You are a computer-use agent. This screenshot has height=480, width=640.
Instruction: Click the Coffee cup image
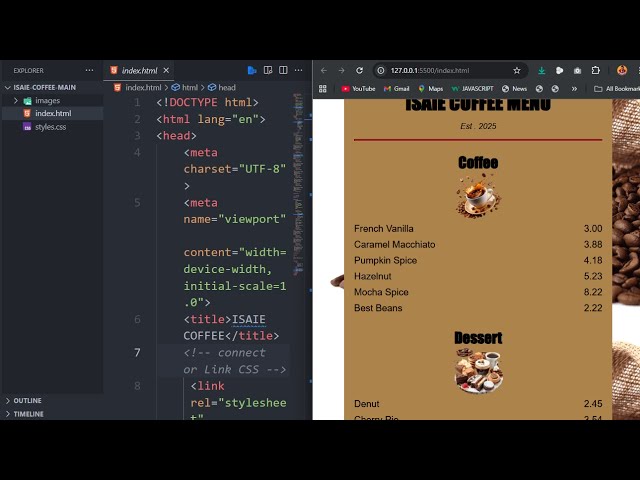(x=478, y=195)
